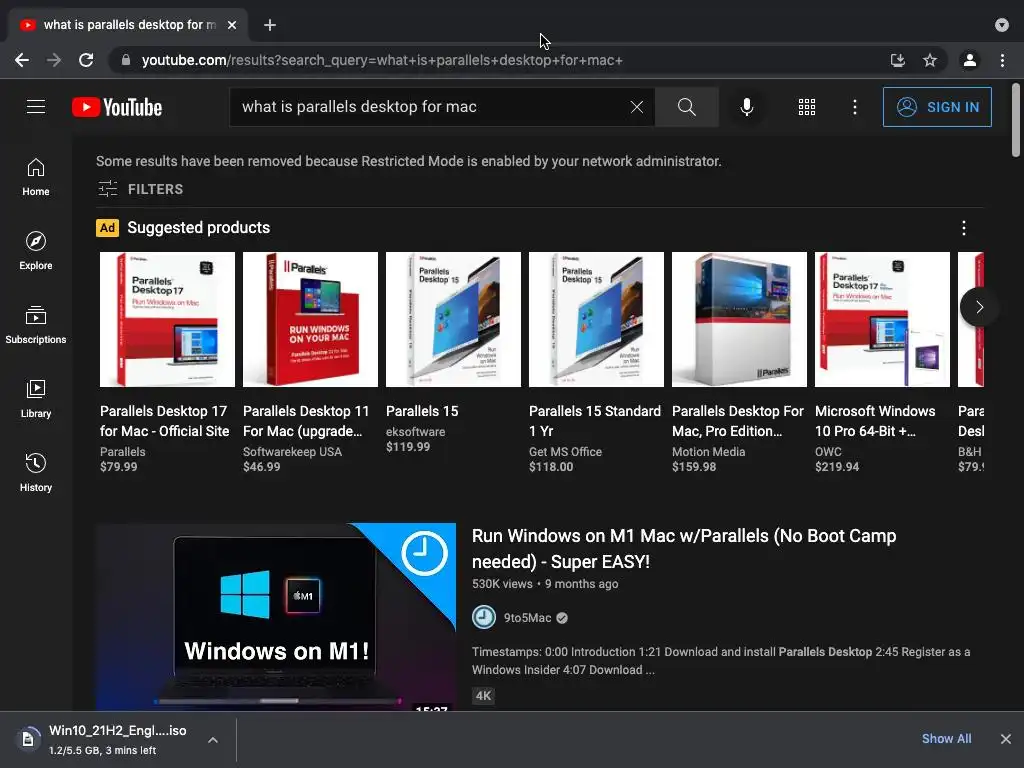Viewport: 1024px width, 768px height.
Task: Click the YouTube logo
Action: tap(117, 107)
